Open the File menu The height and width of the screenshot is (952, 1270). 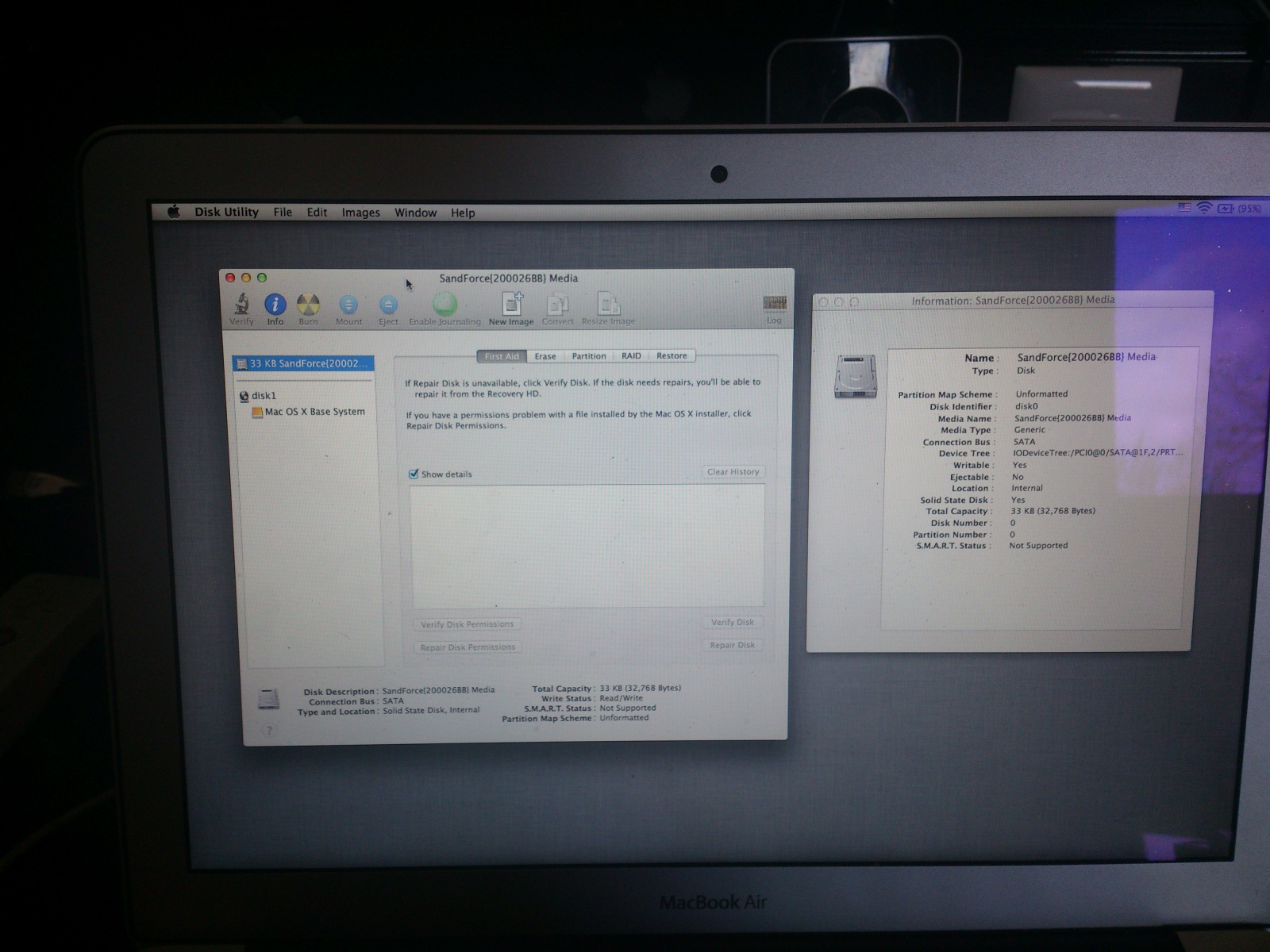[283, 212]
